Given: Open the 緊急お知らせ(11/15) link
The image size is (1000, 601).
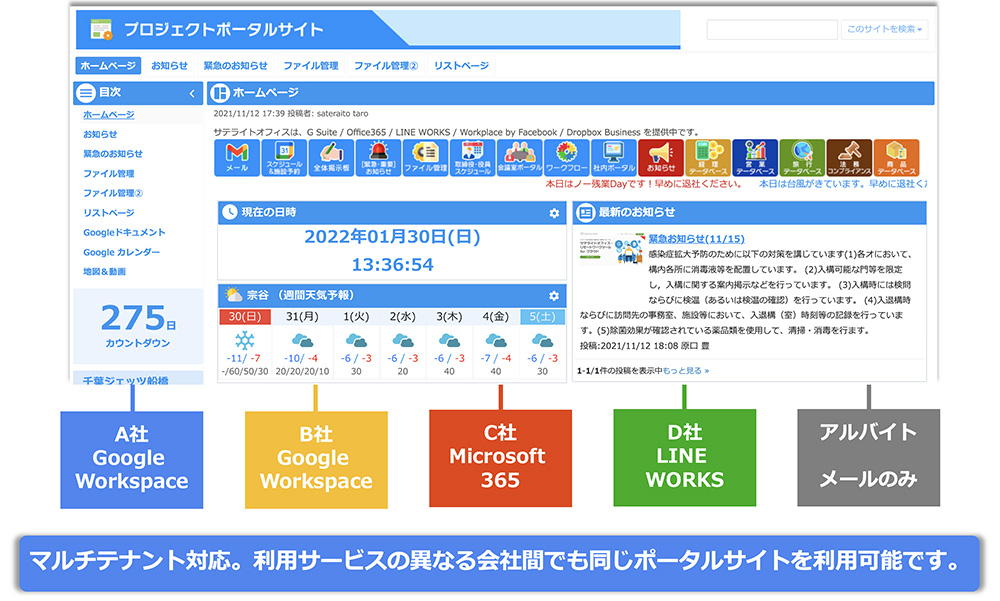Looking at the screenshot, I should [x=696, y=239].
